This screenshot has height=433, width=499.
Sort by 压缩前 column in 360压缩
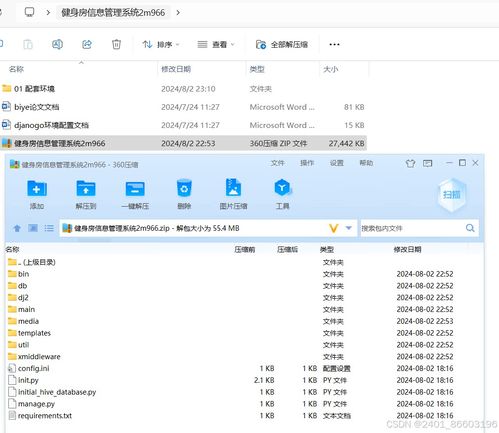coord(245,249)
